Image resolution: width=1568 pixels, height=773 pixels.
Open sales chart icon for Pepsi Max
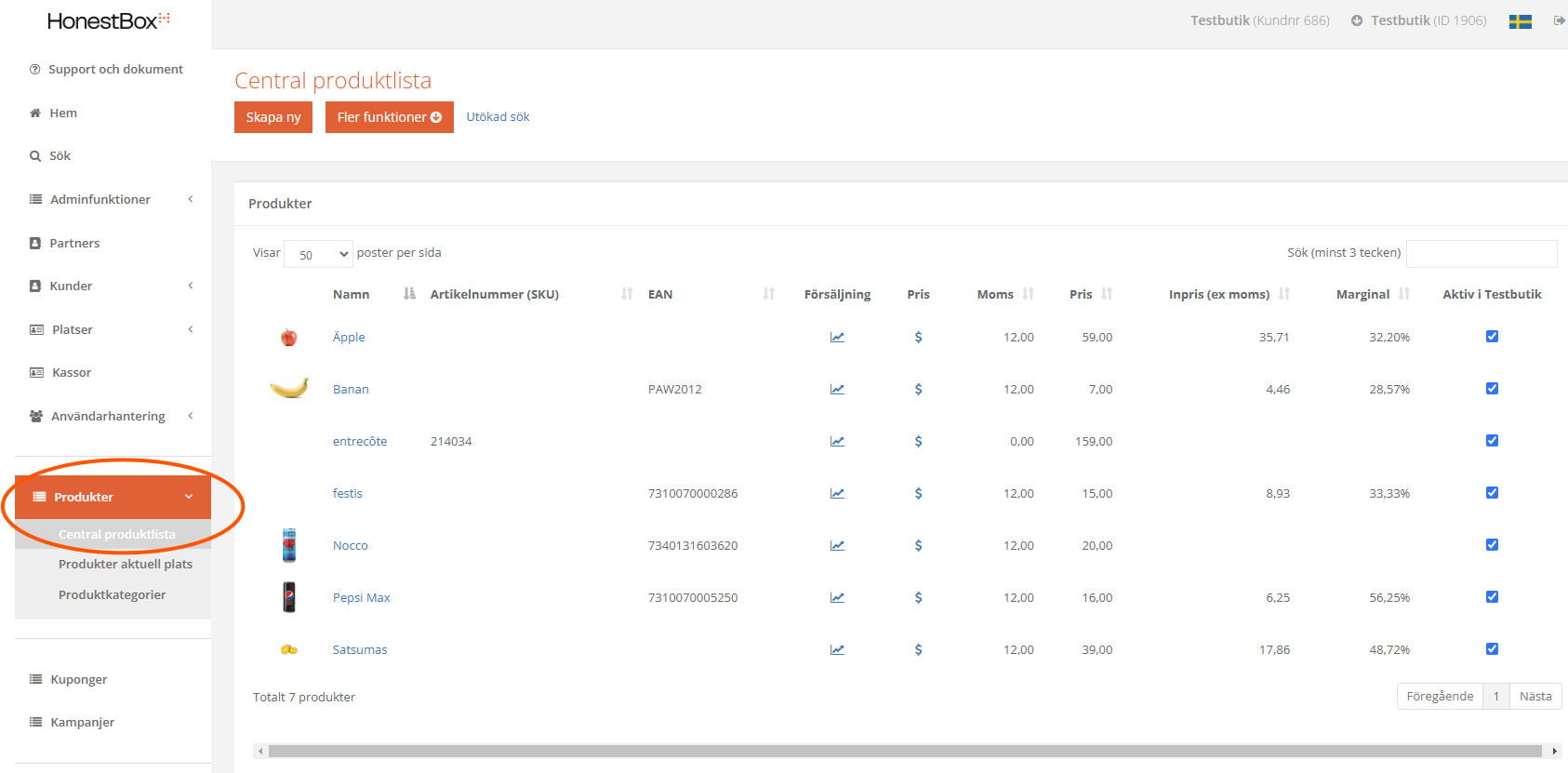pos(837,597)
